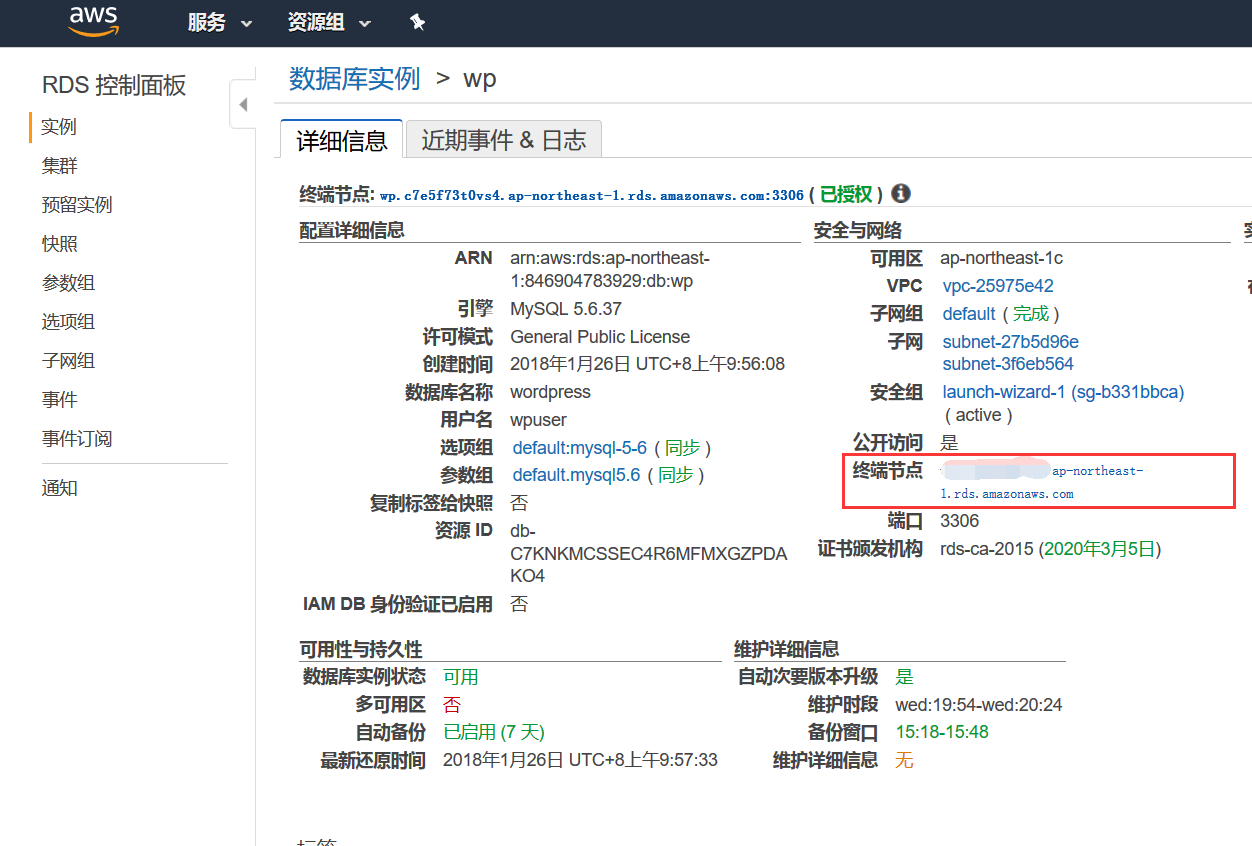Viewport: 1252px width, 846px height.
Task: Go to 数据库实例 breadcrumb link
Action: click(x=354, y=78)
